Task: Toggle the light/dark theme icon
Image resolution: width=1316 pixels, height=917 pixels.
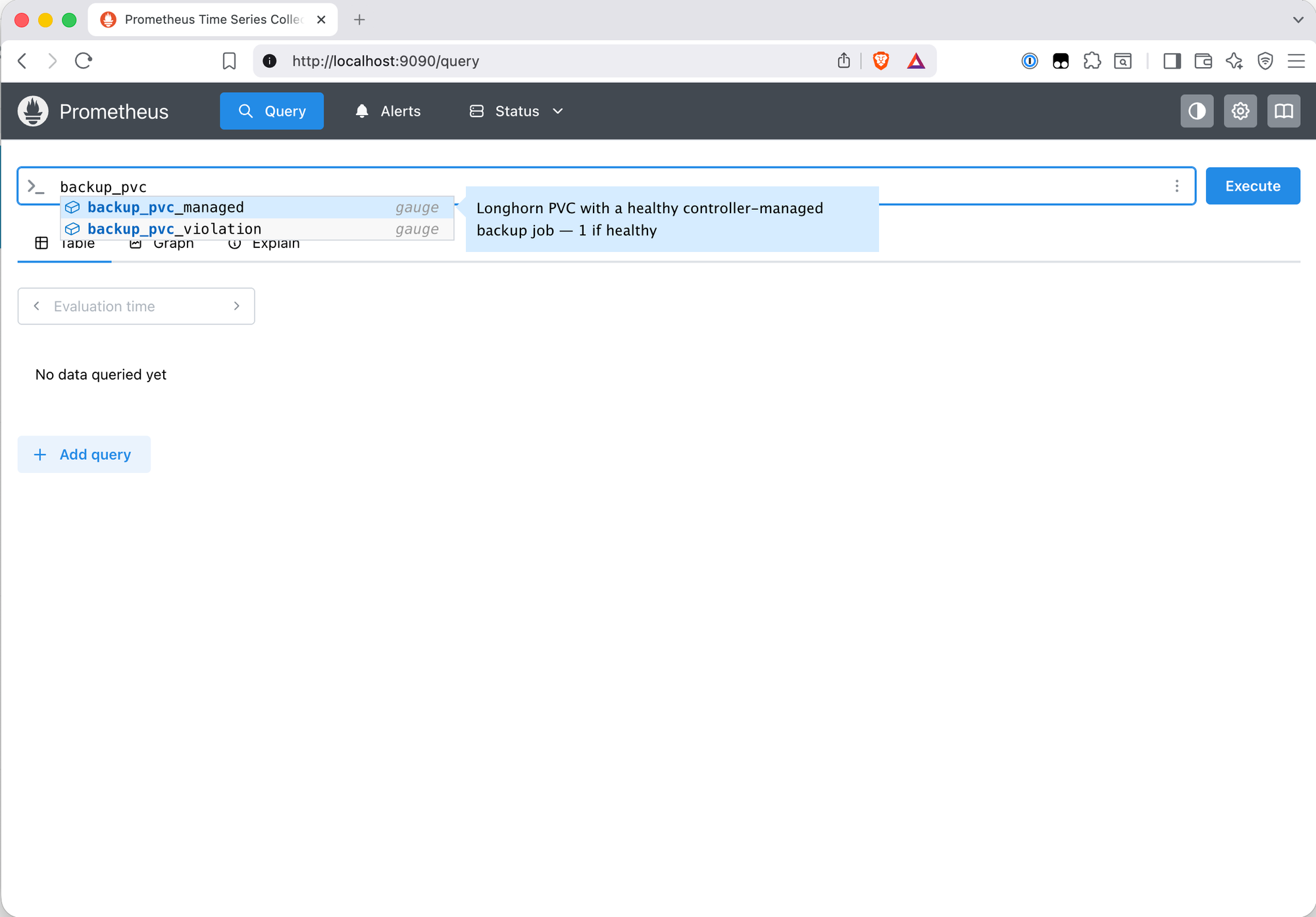Action: tap(1197, 111)
